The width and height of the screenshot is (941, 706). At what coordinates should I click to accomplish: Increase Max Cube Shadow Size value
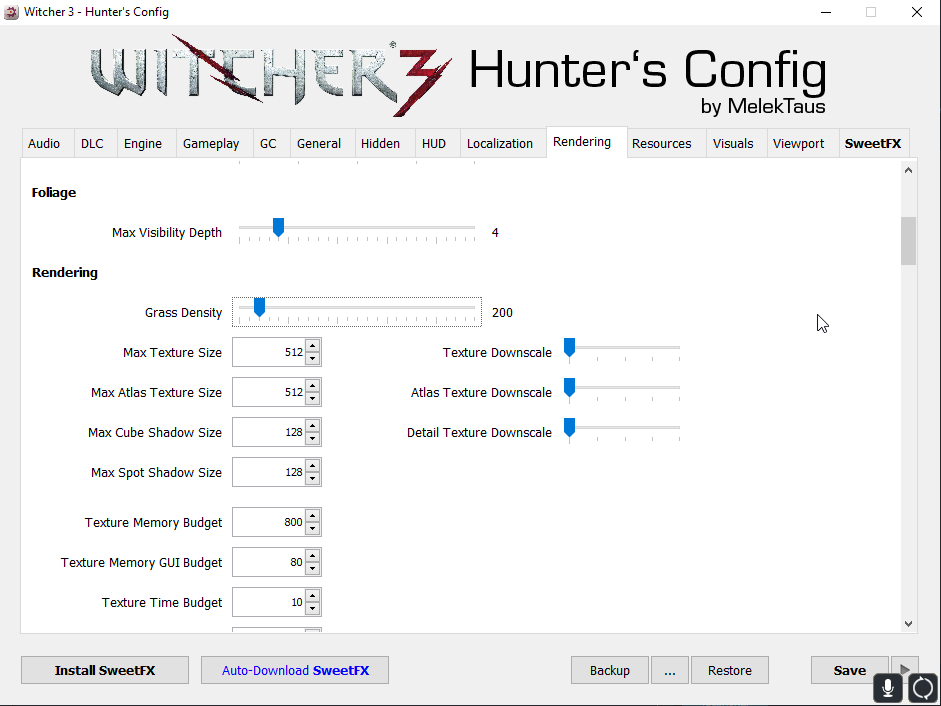click(x=312, y=426)
